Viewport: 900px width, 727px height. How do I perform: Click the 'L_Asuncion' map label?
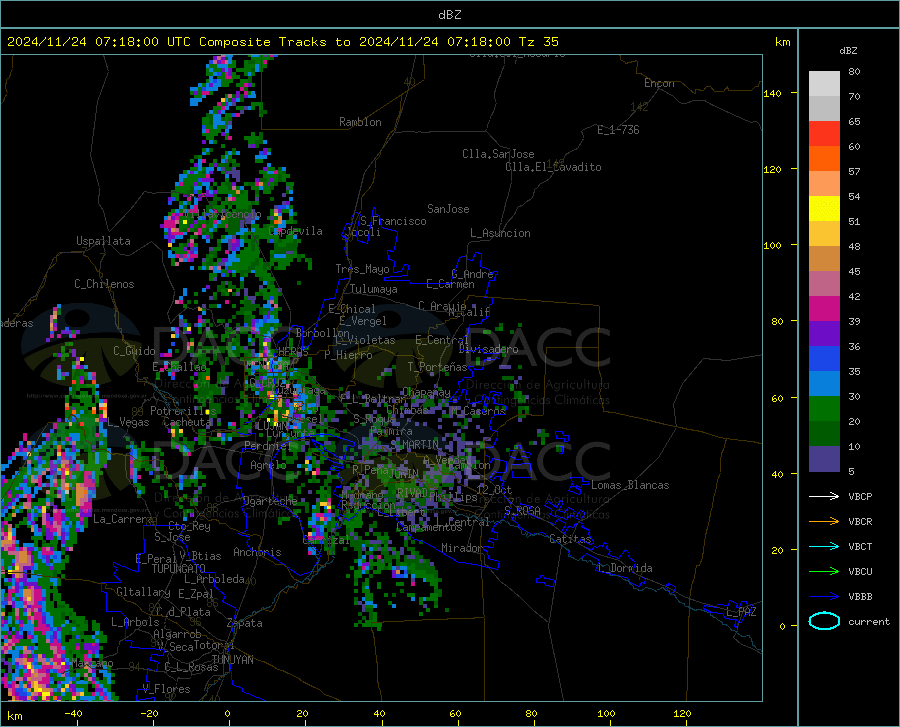(x=500, y=233)
